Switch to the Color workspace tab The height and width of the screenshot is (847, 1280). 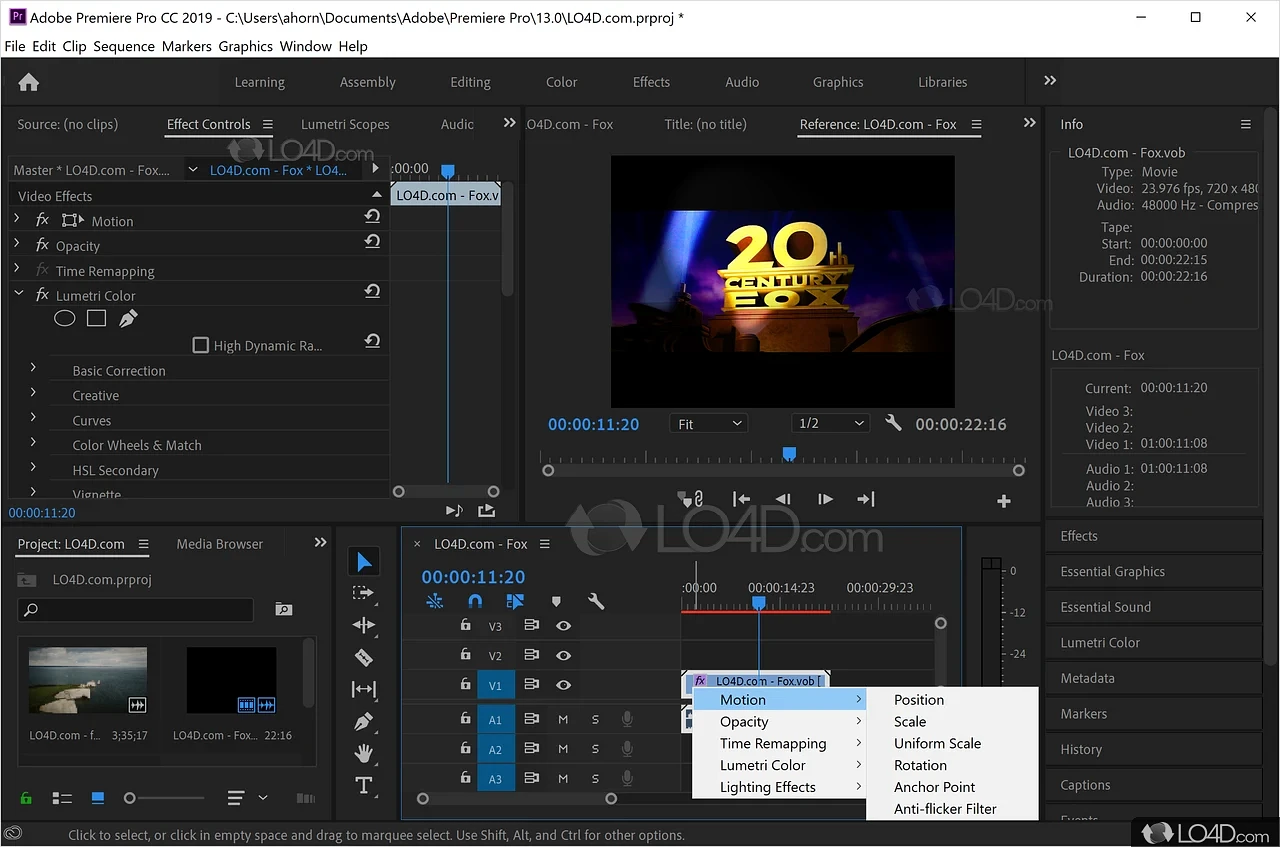point(561,82)
